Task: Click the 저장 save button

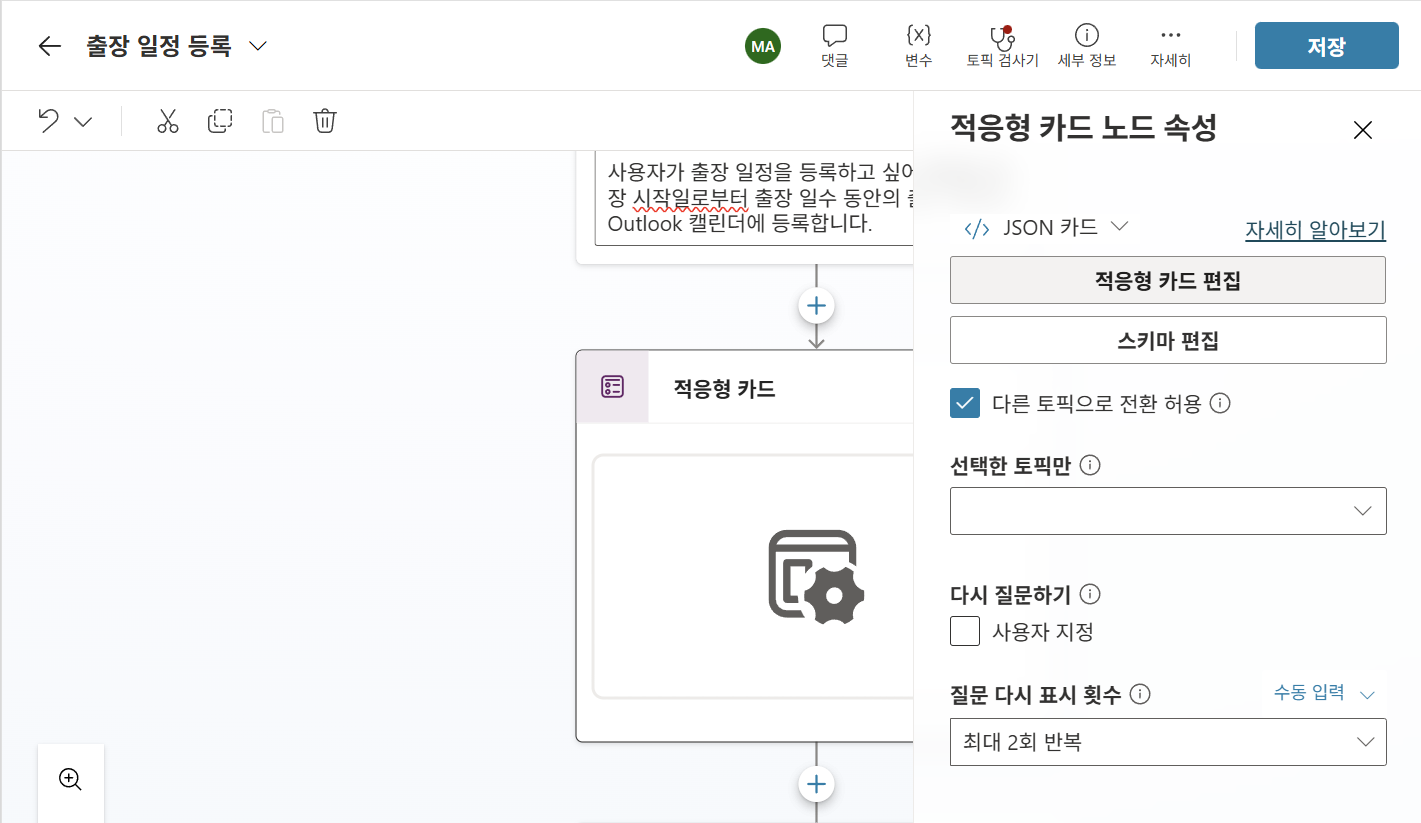Action: pyautogui.click(x=1326, y=46)
